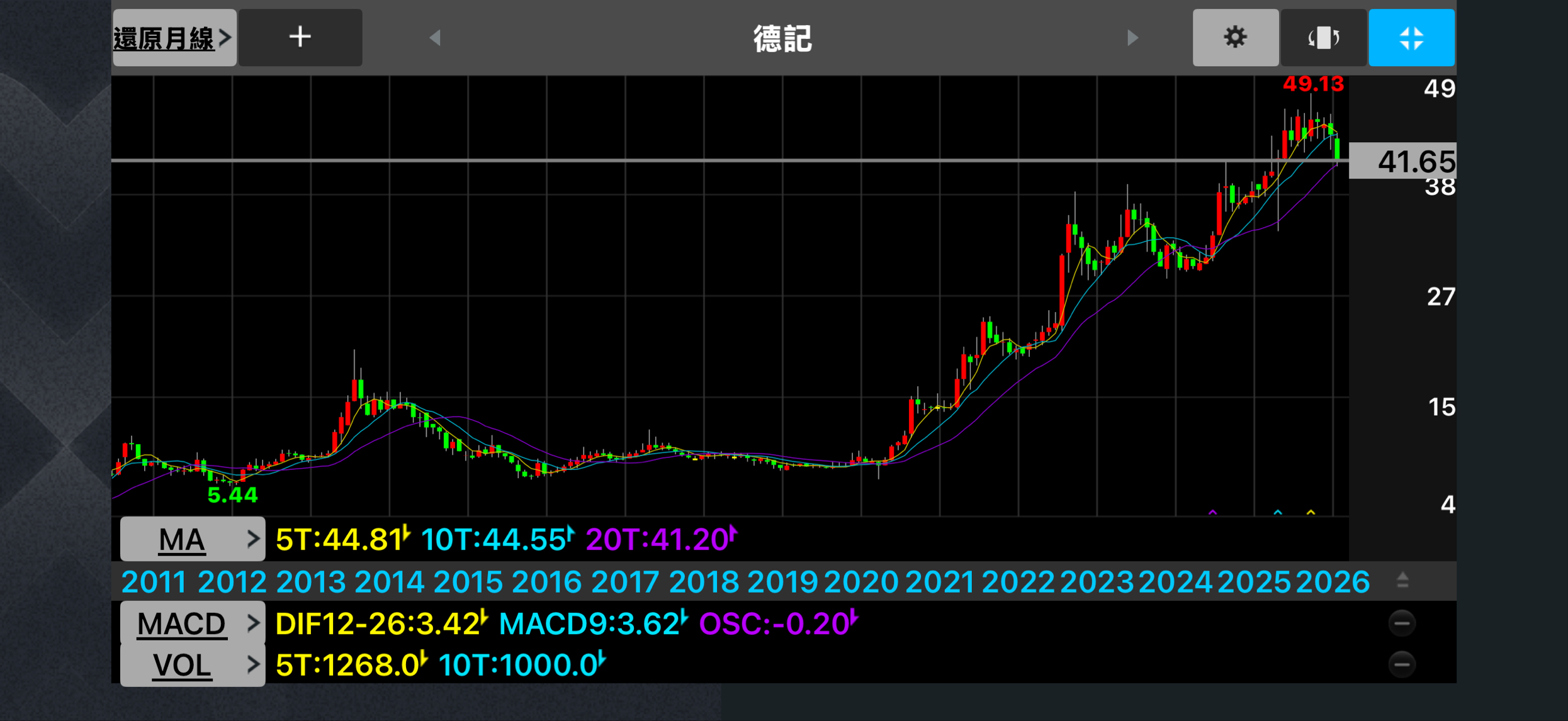Click the 41.65 current price label
1568x721 pixels.
1415,162
